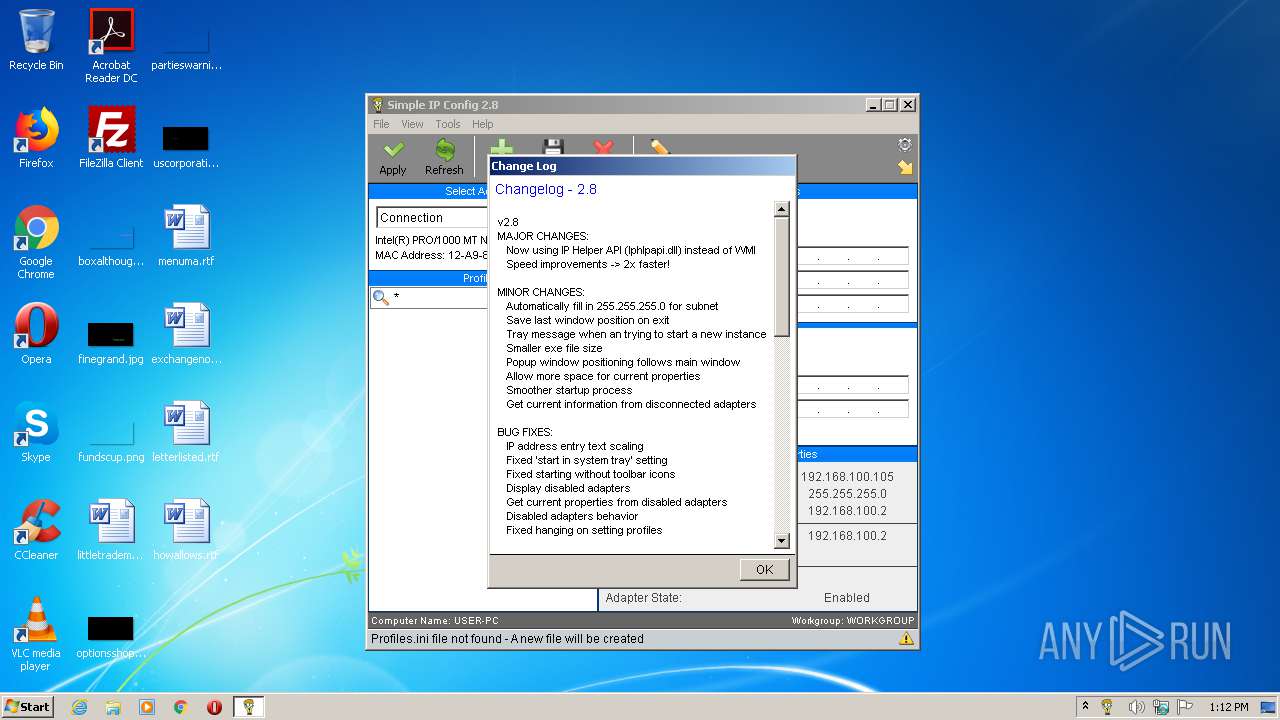This screenshot has width=1280, height=720.
Task: Click OK in the Change Log dialog
Action: [x=765, y=569]
